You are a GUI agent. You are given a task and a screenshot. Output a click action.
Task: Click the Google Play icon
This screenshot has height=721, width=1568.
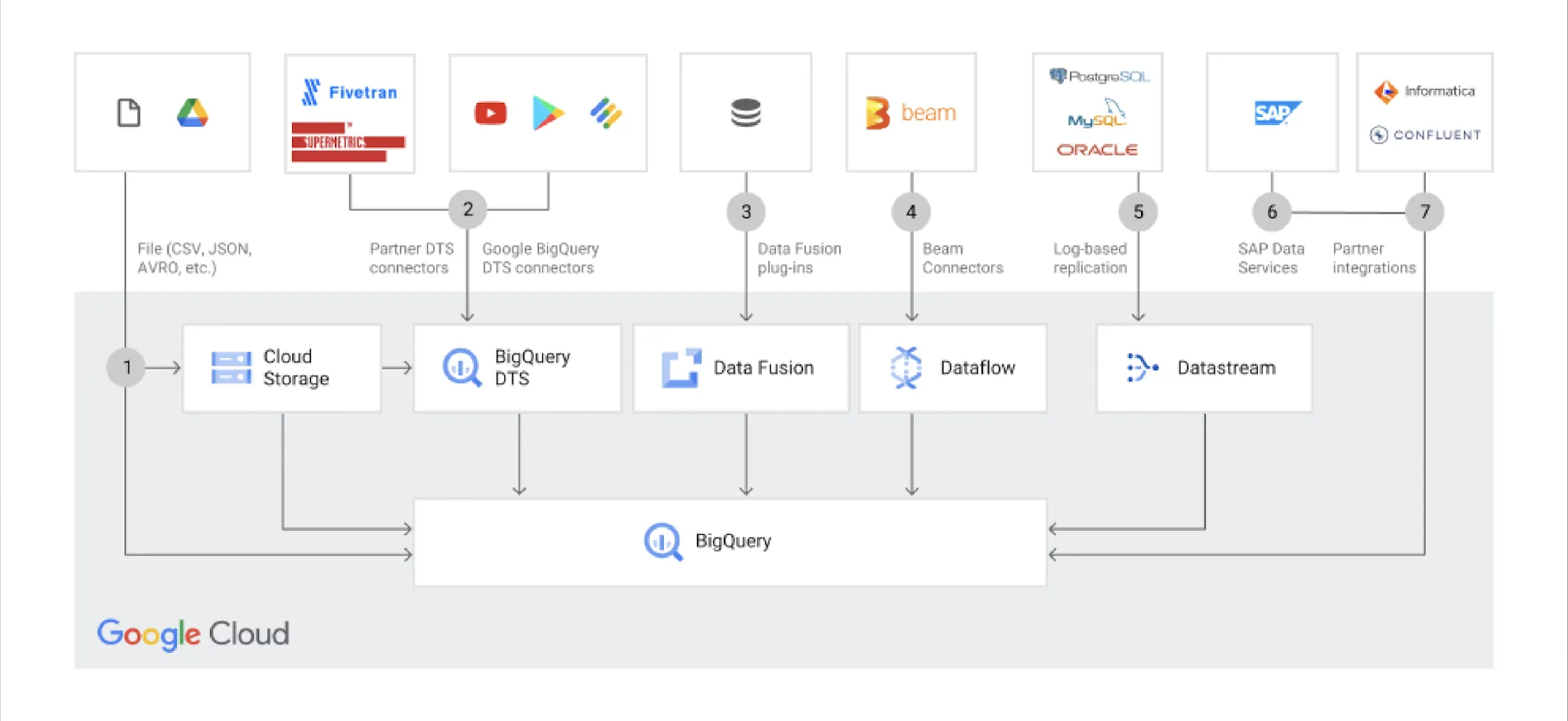point(548,113)
